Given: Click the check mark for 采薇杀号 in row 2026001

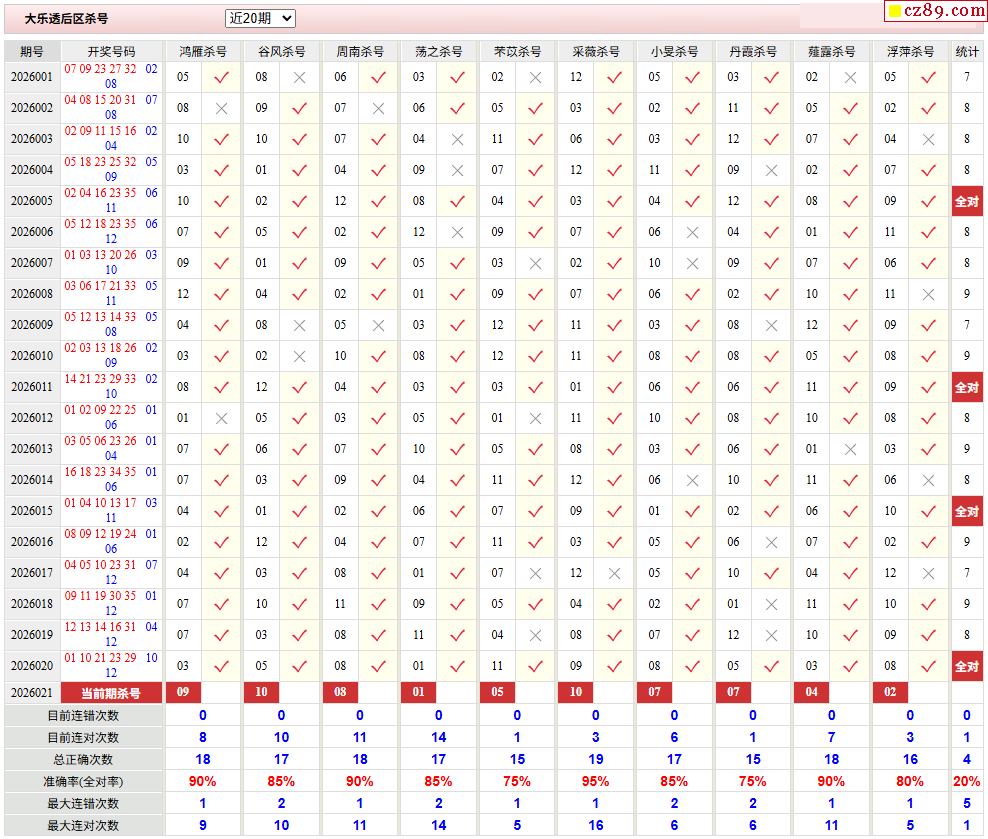Looking at the screenshot, I should [x=614, y=77].
